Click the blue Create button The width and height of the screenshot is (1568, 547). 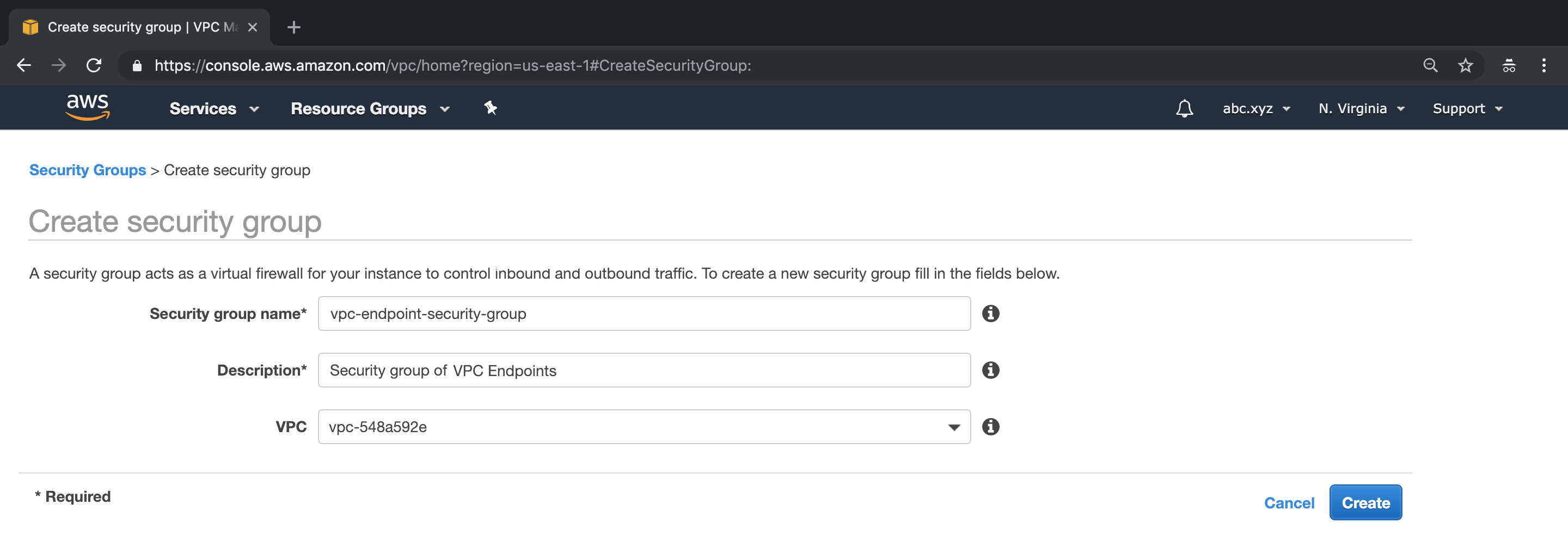[x=1365, y=502]
